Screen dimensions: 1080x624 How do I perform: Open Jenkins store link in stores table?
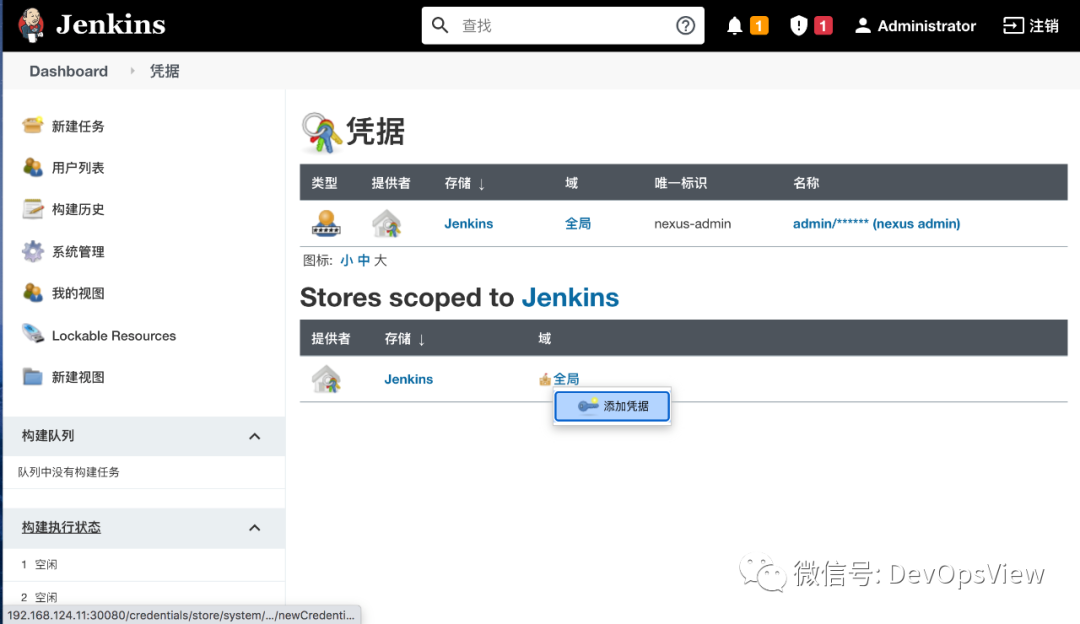coord(408,379)
